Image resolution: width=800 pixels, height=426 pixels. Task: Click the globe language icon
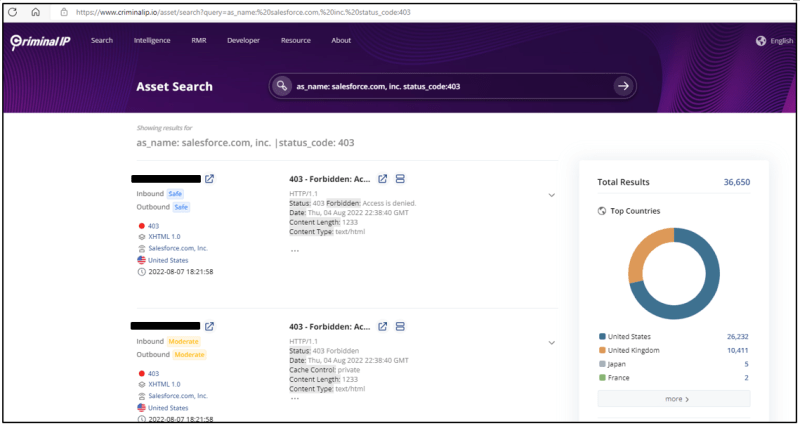[761, 41]
